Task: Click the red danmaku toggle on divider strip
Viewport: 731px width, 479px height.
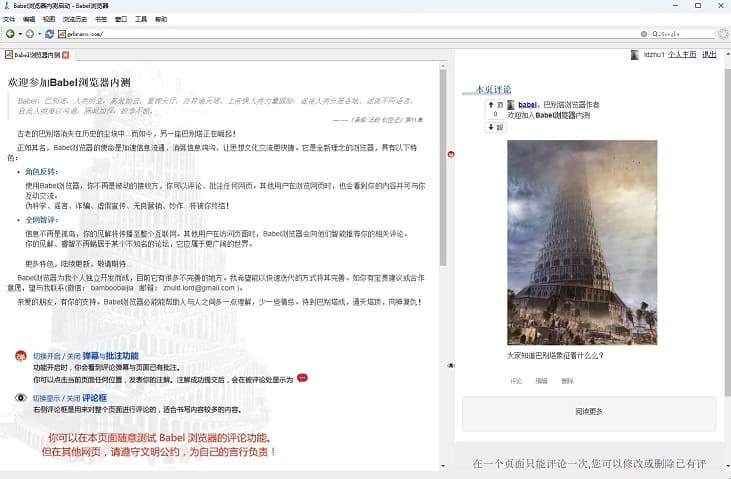Action: pyautogui.click(x=451, y=154)
